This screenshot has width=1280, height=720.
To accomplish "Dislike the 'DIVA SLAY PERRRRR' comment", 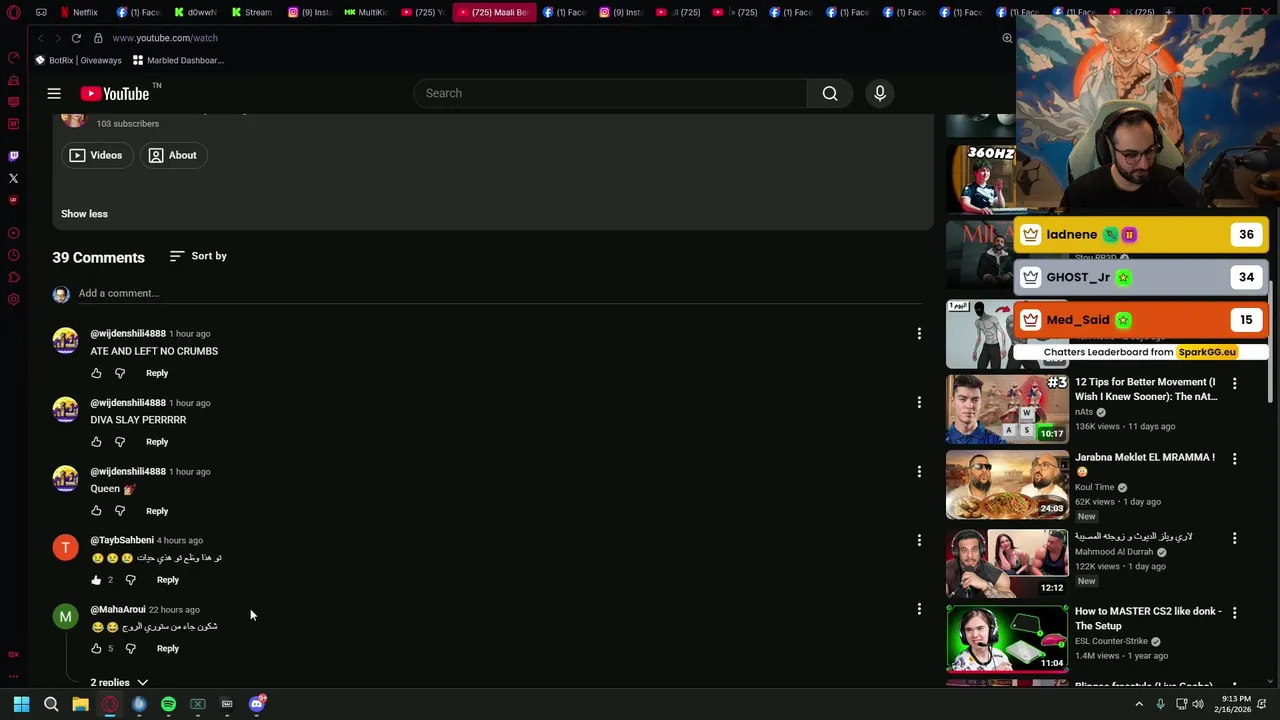I will pos(120,442).
